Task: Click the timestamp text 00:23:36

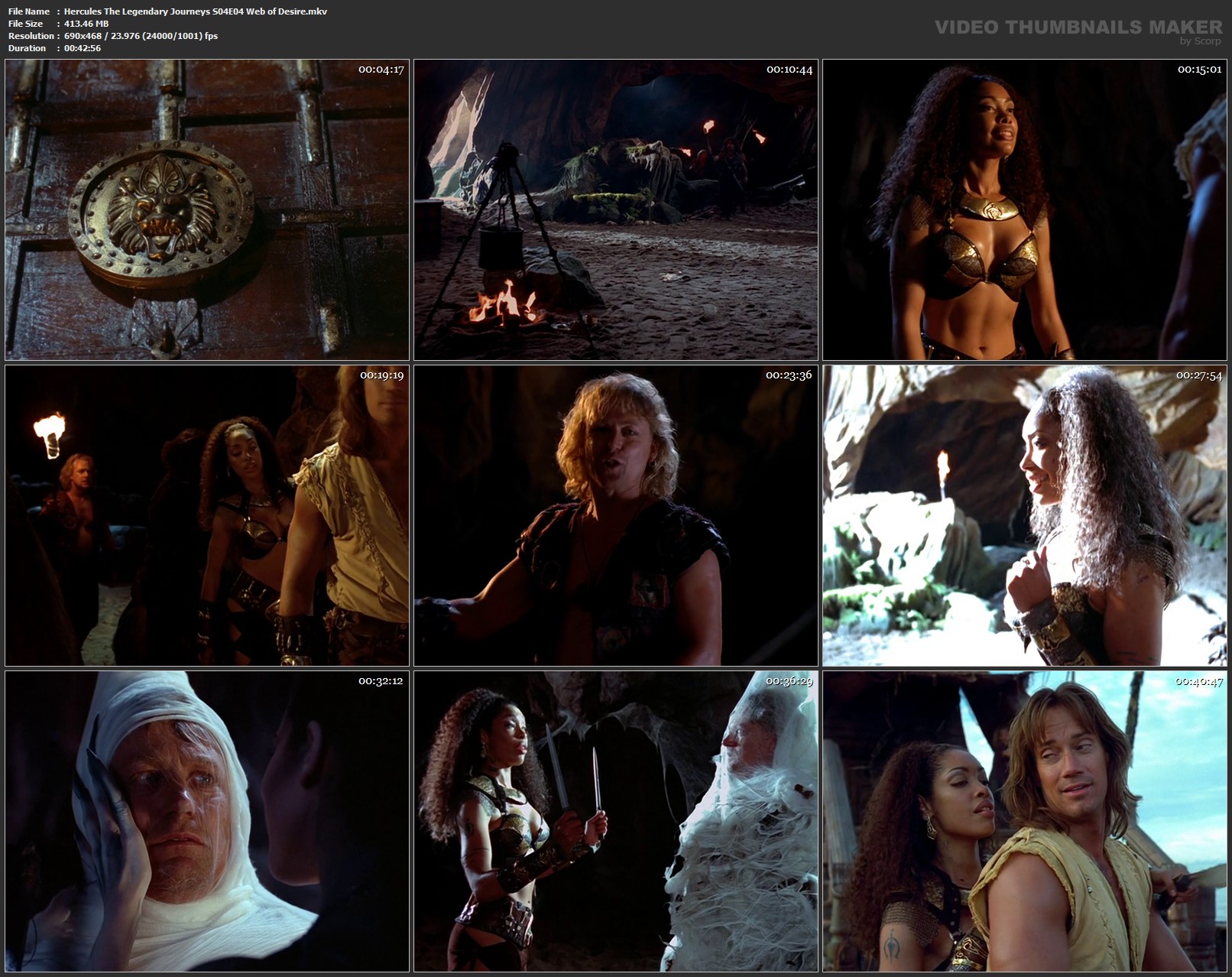Action: tap(789, 375)
